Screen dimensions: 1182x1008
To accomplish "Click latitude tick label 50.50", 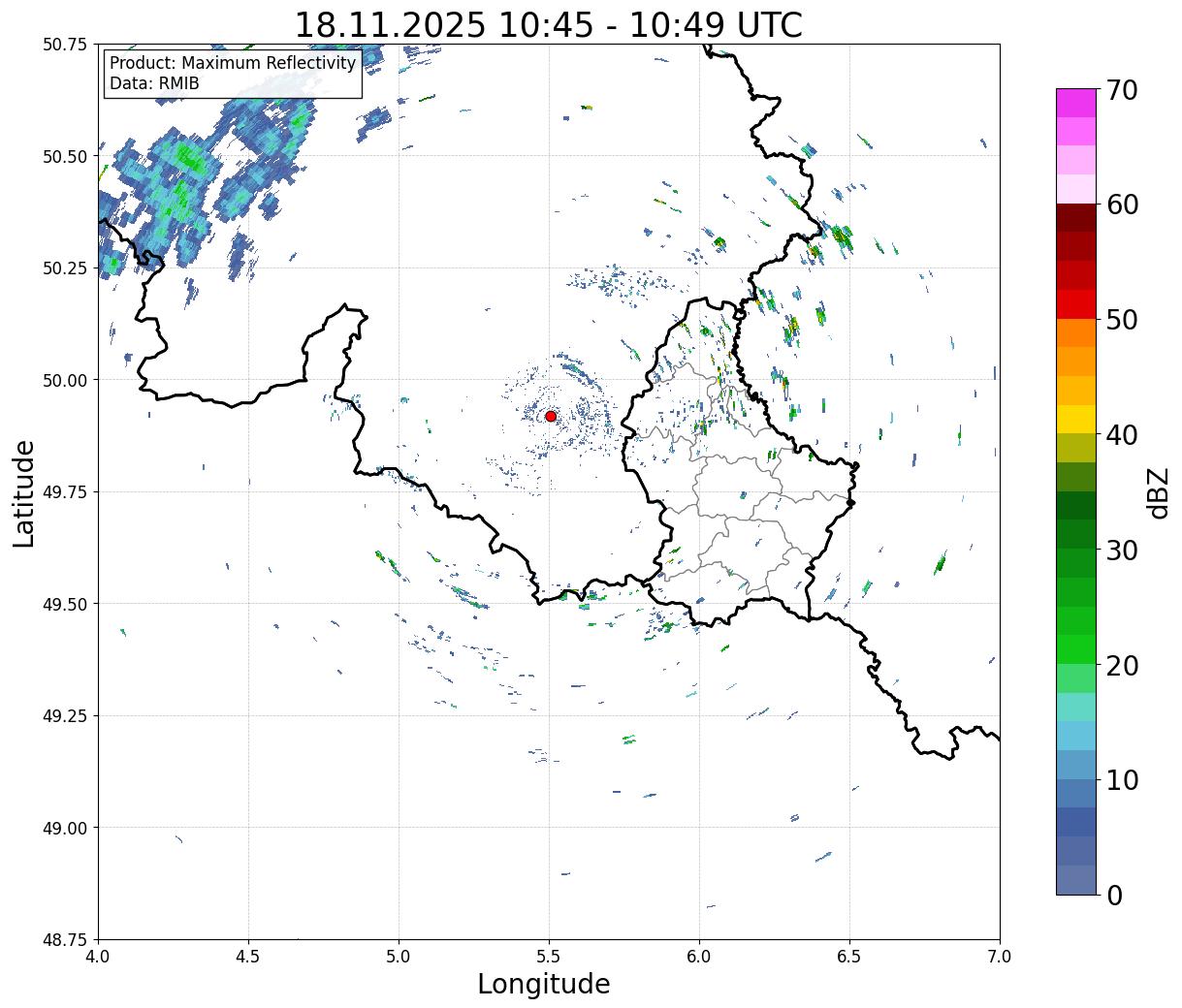I will click(65, 156).
